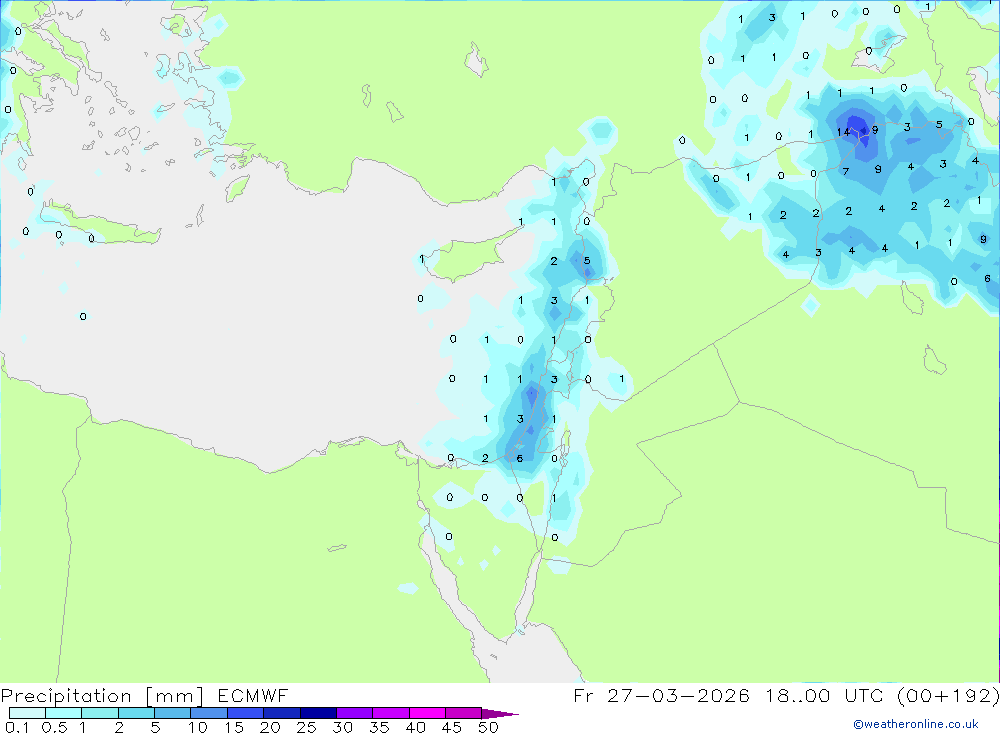Select the 15–20 mm blue legend swatch
Image resolution: width=1000 pixels, height=733 pixels.
245,713
